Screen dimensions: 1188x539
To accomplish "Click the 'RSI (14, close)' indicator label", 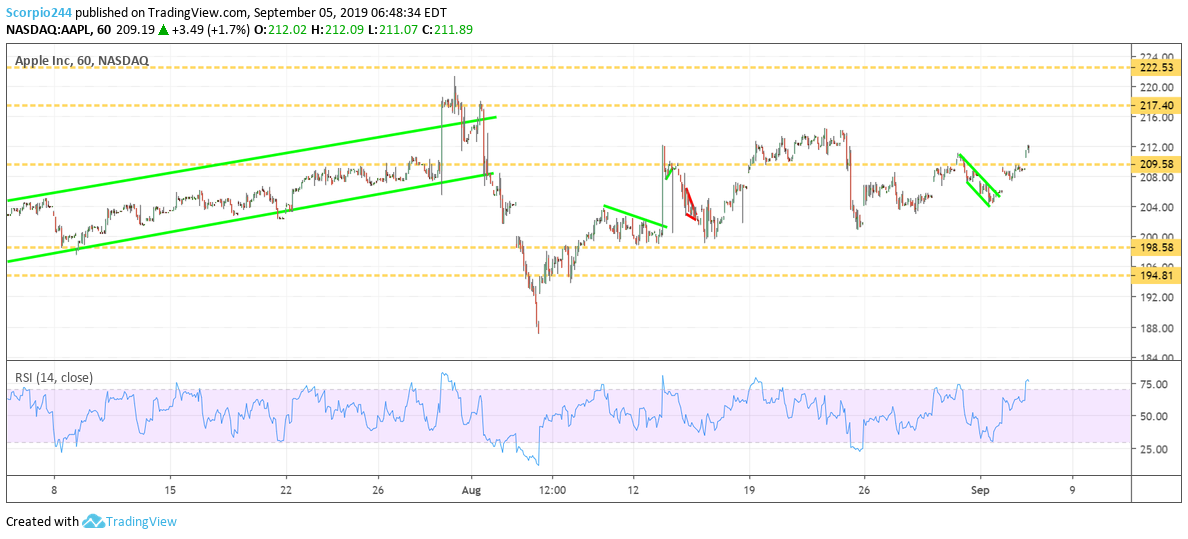I will pyautogui.click(x=52, y=377).
